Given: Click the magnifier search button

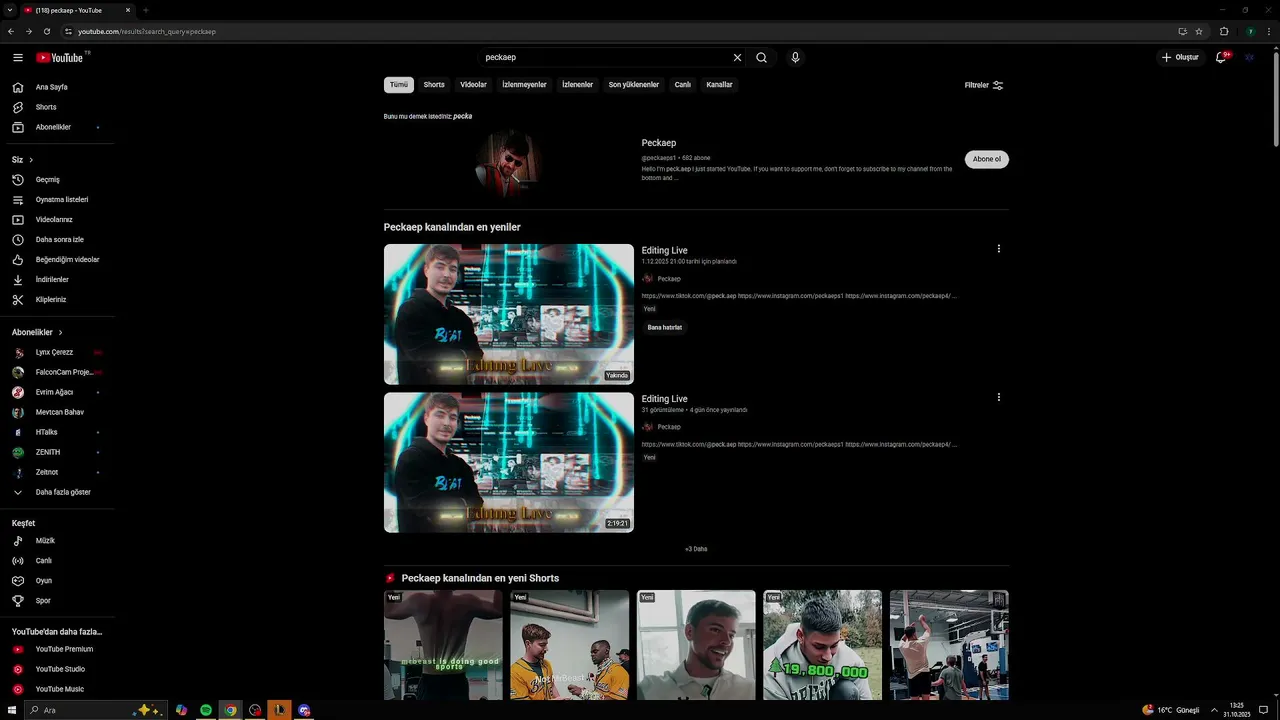Looking at the screenshot, I should pyautogui.click(x=761, y=58).
